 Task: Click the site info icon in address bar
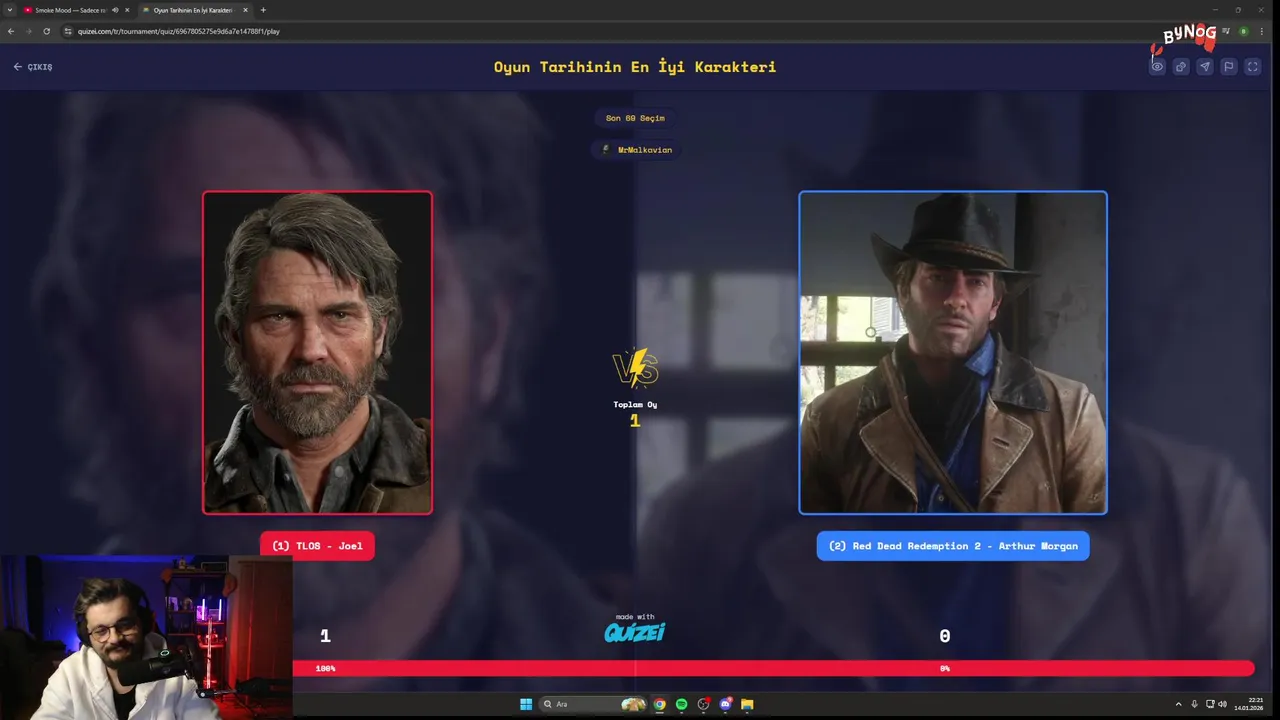point(68,31)
